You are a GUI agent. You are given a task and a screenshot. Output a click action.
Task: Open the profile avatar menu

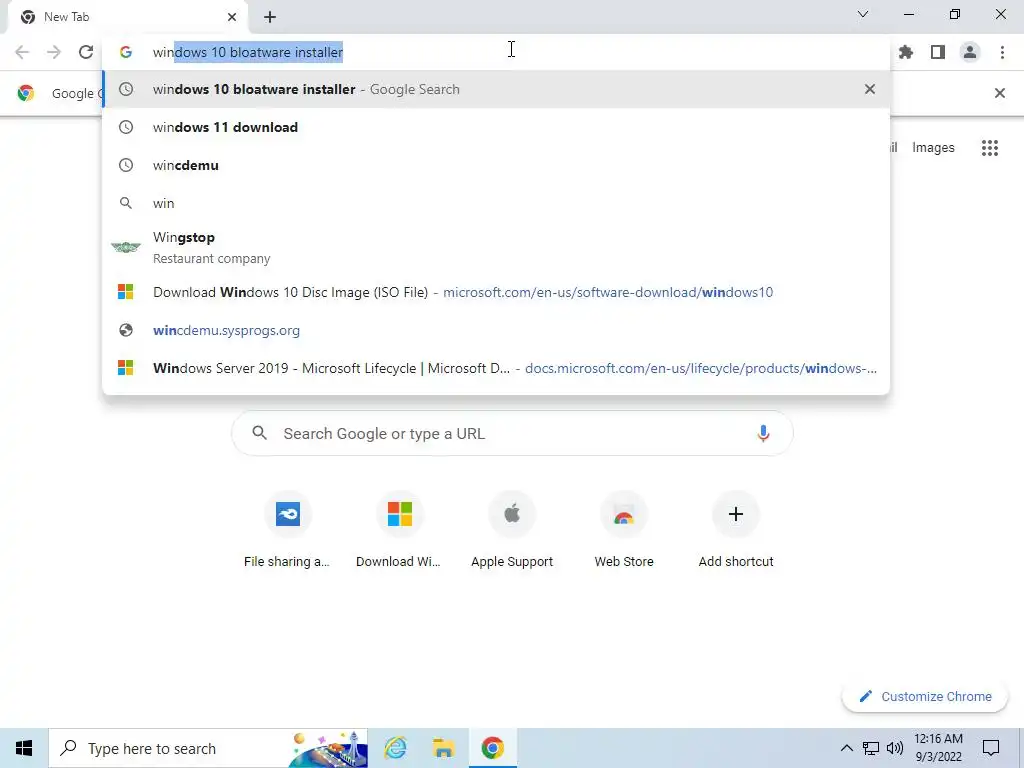point(970,52)
